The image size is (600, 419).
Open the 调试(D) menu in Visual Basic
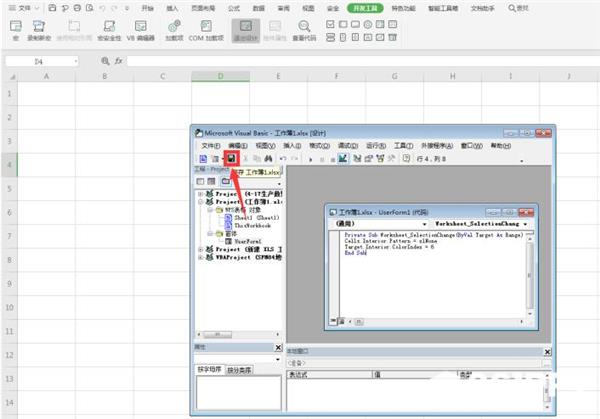(x=347, y=146)
